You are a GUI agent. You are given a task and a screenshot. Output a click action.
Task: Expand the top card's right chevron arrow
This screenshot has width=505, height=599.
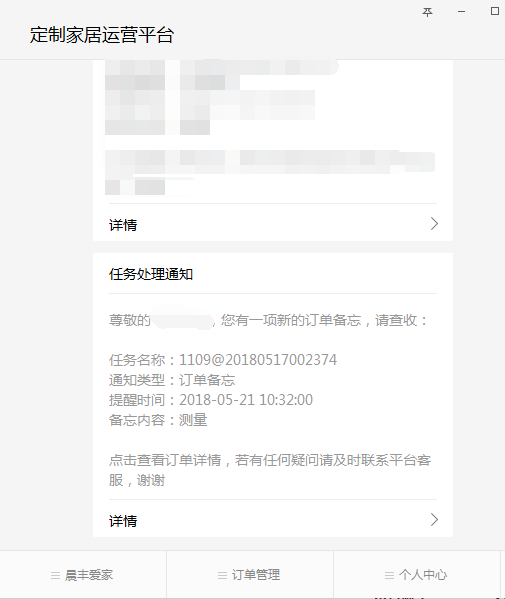[x=434, y=223]
